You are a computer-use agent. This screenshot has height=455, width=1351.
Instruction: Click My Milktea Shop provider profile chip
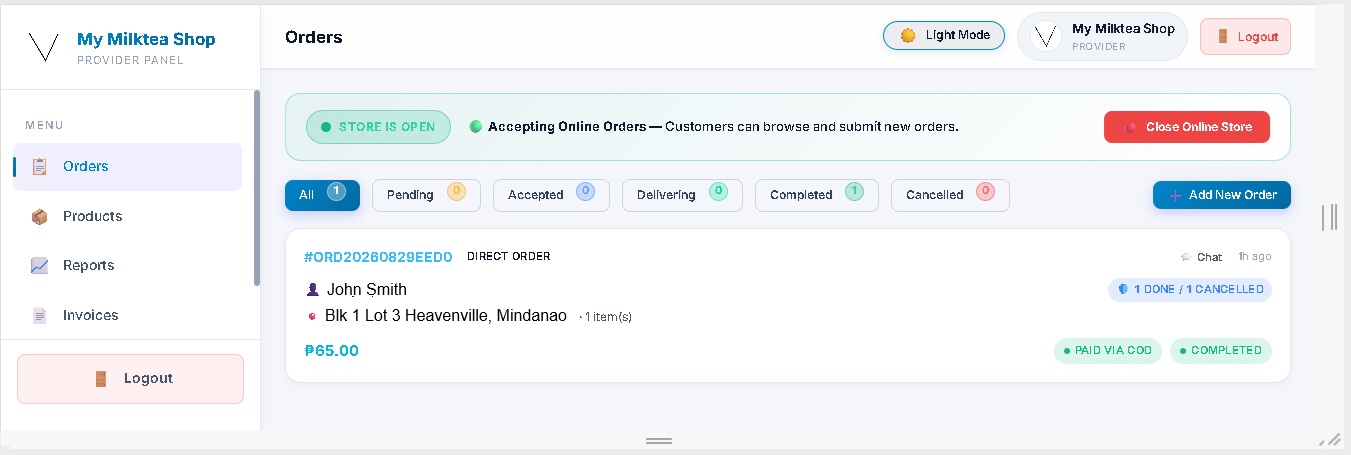coord(1102,37)
